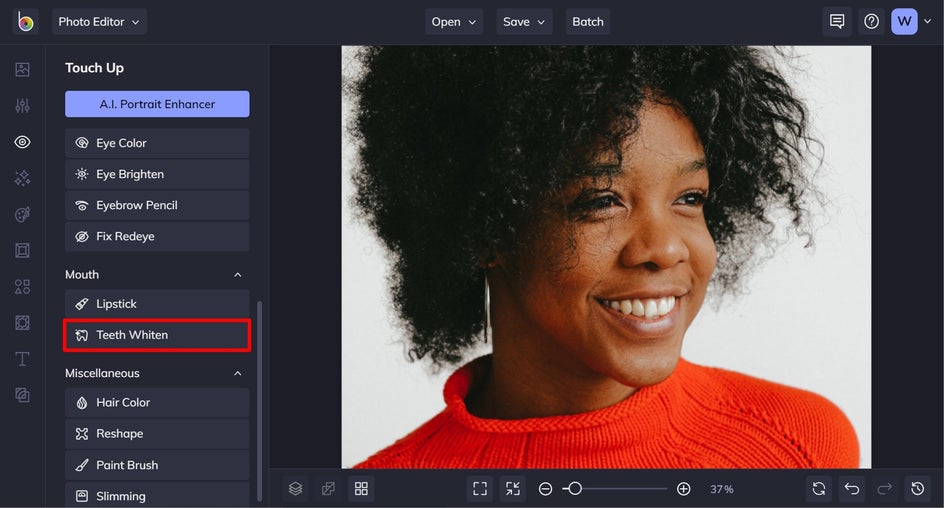Open the Text tool sidebar icon
Image resolution: width=944 pixels, height=508 pixels.
click(x=22, y=359)
